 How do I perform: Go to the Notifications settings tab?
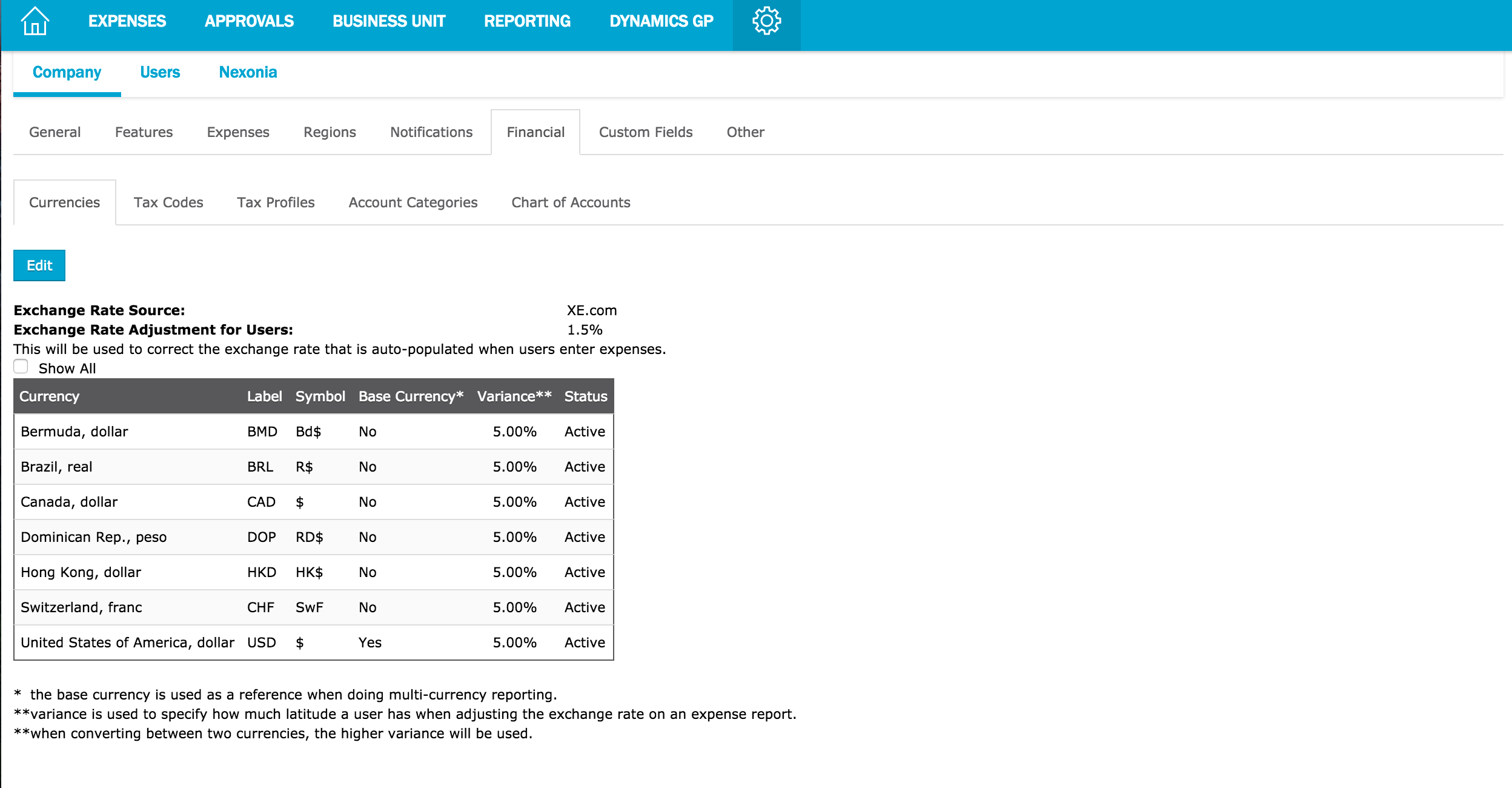coord(431,132)
